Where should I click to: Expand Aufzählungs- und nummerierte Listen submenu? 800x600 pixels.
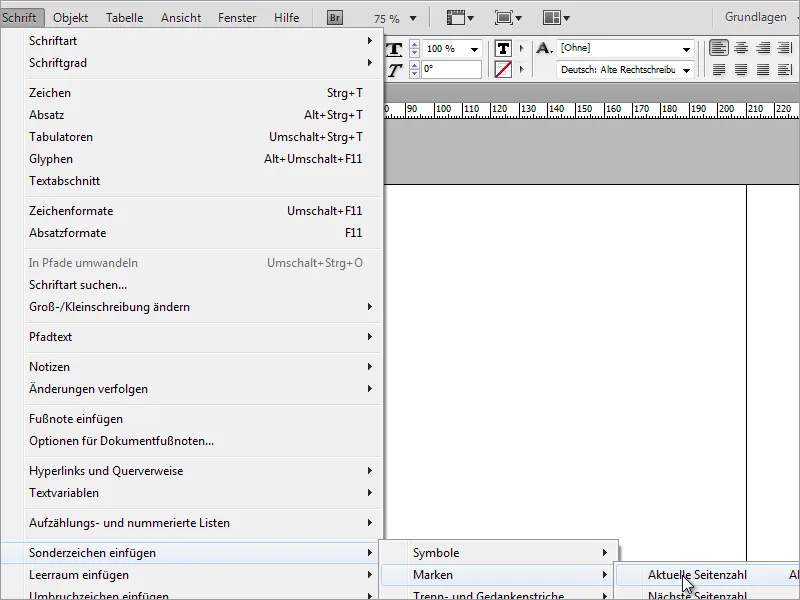tap(203, 523)
